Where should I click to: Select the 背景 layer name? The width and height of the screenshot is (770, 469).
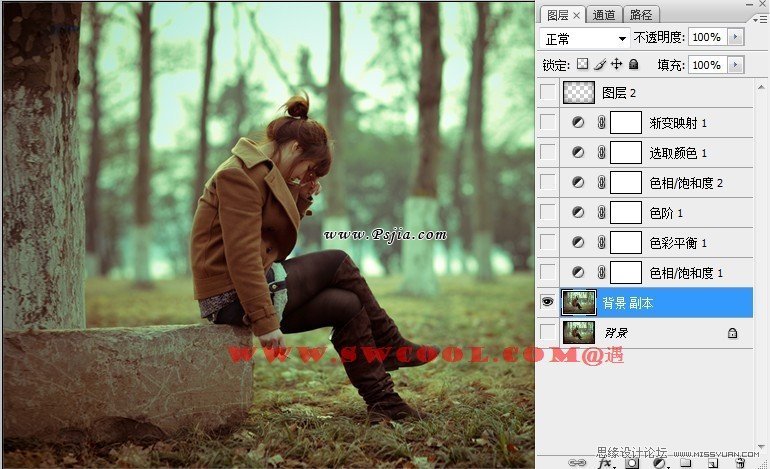(616, 333)
